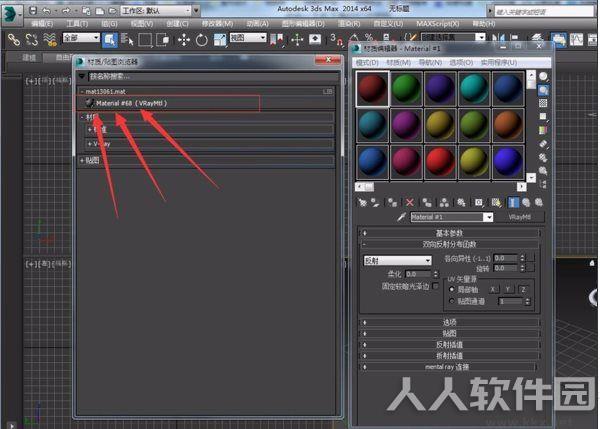The image size is (600, 429).
Task: Collapse the BRDF rollout header
Action: point(450,244)
